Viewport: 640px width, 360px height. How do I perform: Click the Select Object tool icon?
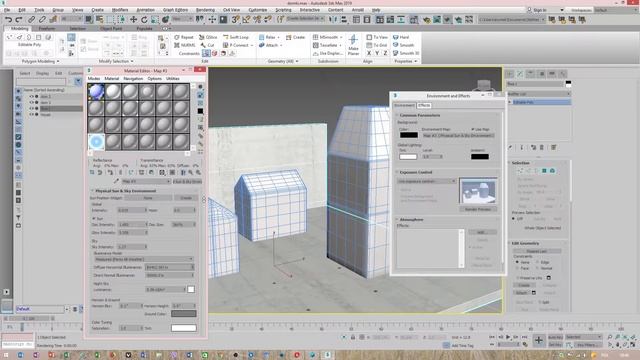click(89, 19)
